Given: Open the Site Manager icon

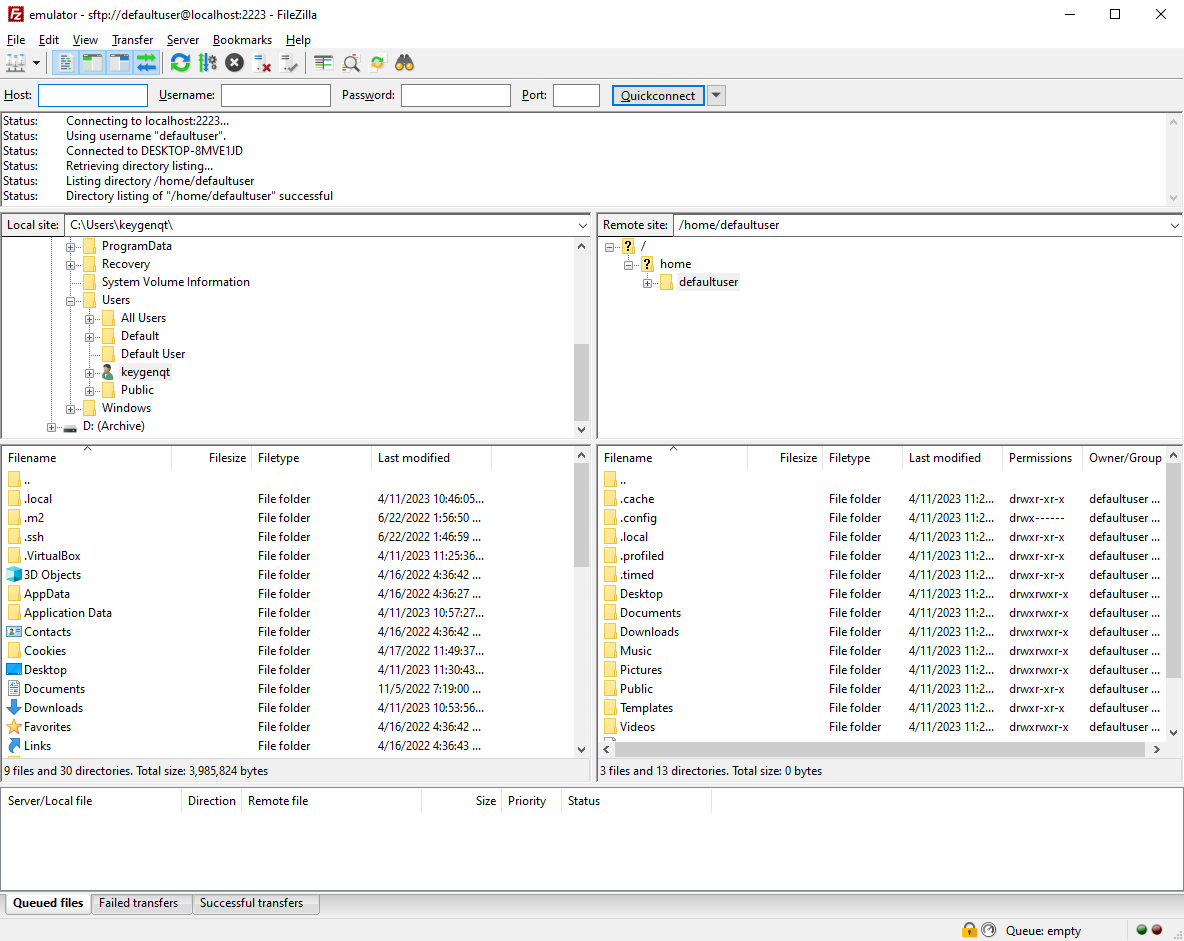Looking at the screenshot, I should (x=15, y=63).
